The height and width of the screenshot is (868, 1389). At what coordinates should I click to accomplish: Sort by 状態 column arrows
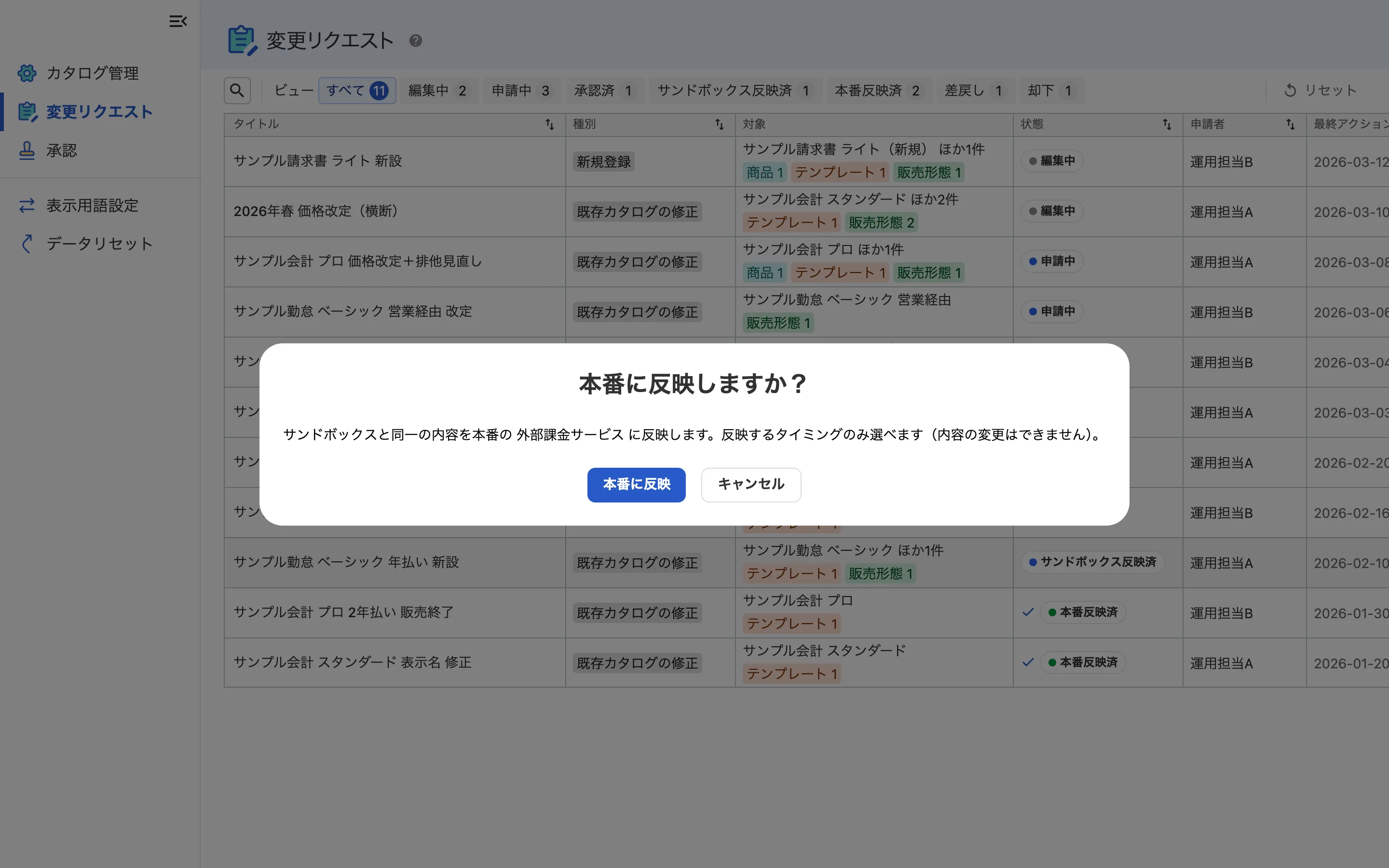point(1167,124)
